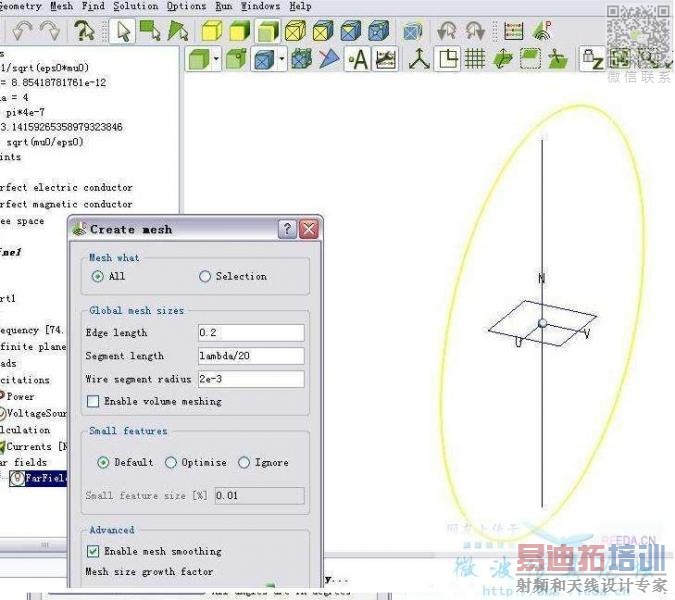Select the VoltageSource tree item
This screenshot has width=675, height=600.
pyautogui.click(x=36, y=414)
